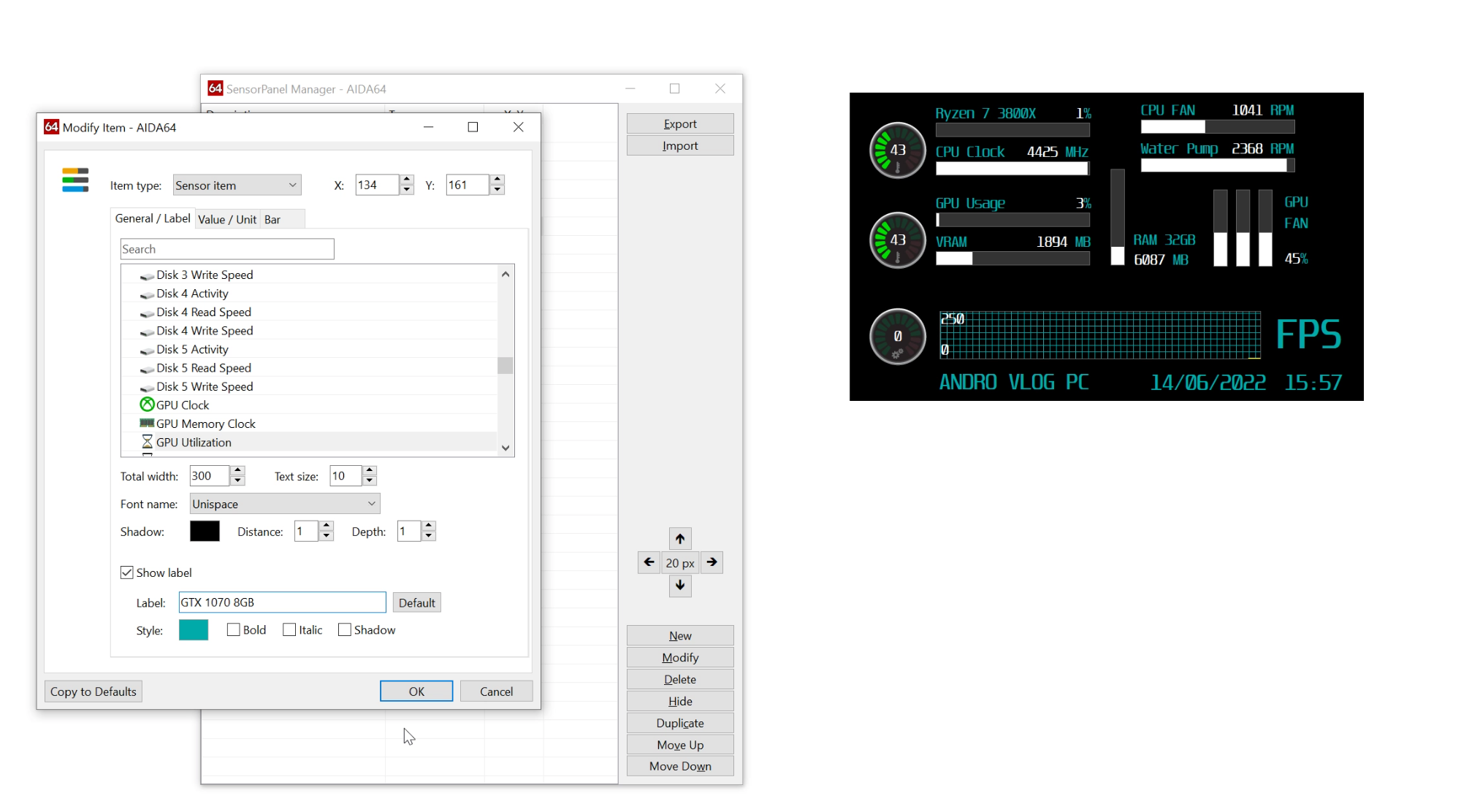
Task: Open the Font name dropdown
Action: (x=284, y=504)
